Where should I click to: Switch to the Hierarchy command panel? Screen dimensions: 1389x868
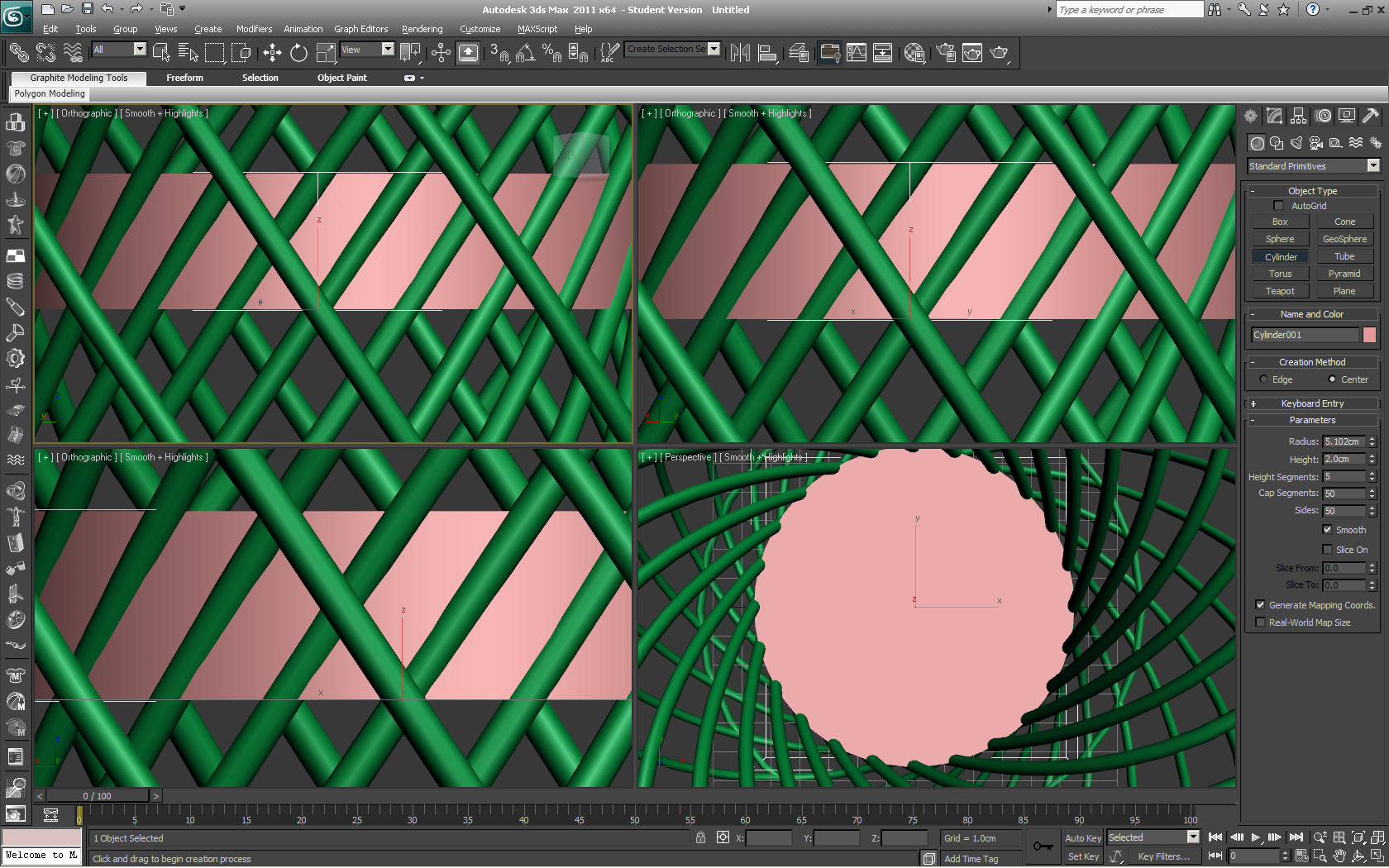pyautogui.click(x=1299, y=117)
